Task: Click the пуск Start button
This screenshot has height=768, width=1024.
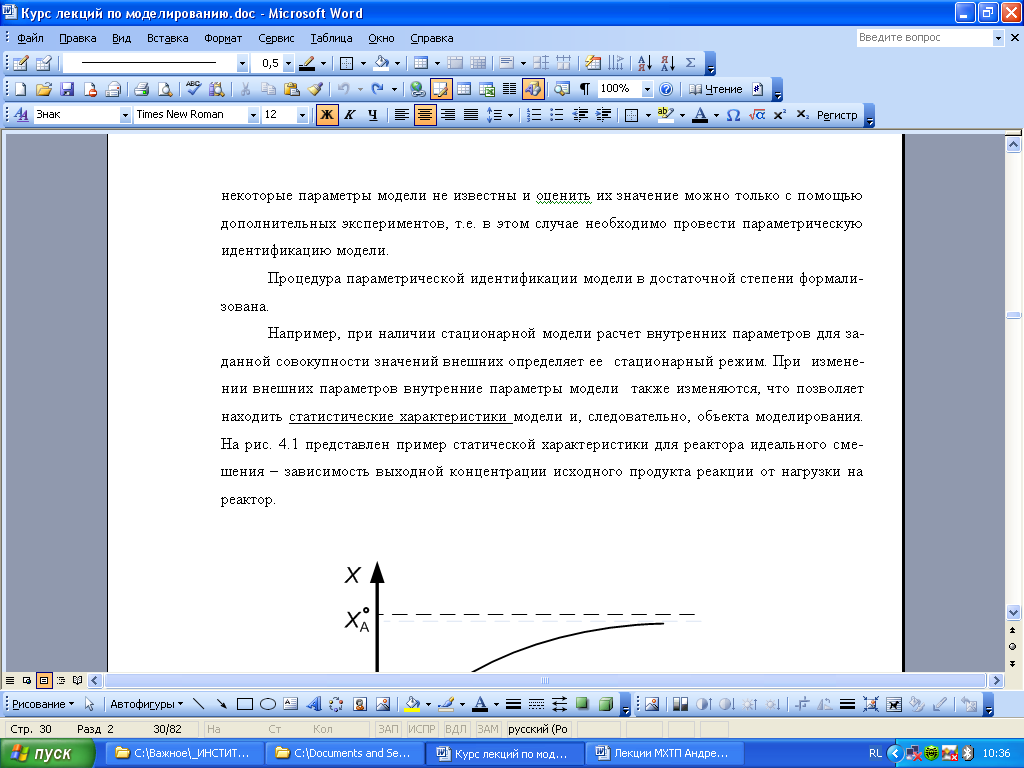Action: pyautogui.click(x=48, y=753)
